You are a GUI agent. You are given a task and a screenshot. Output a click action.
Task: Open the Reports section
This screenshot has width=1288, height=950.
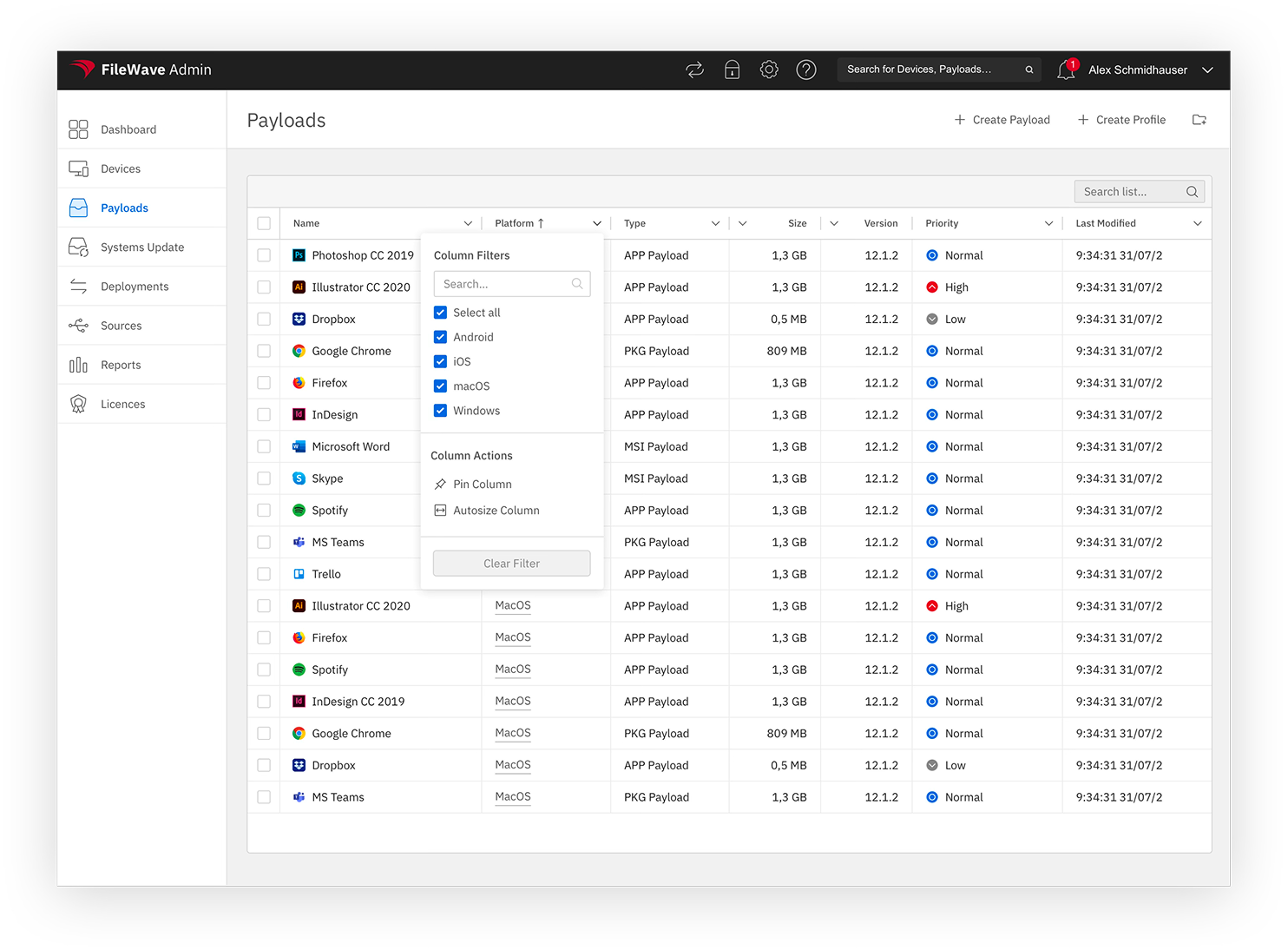point(120,364)
